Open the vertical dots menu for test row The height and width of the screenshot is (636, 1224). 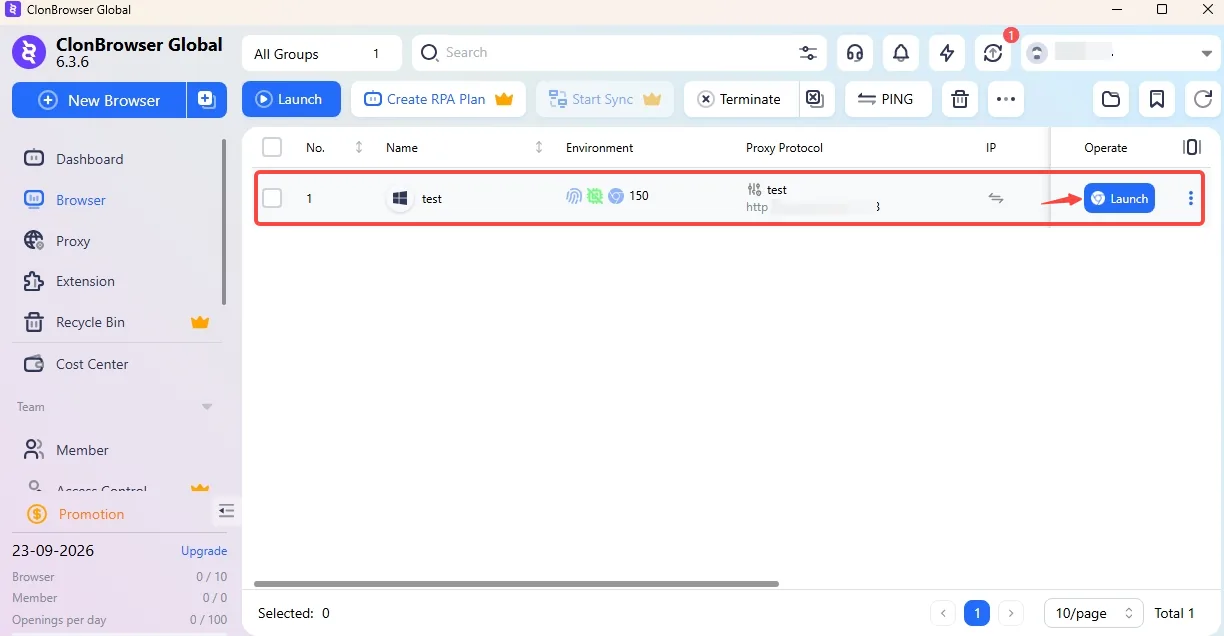point(1190,198)
